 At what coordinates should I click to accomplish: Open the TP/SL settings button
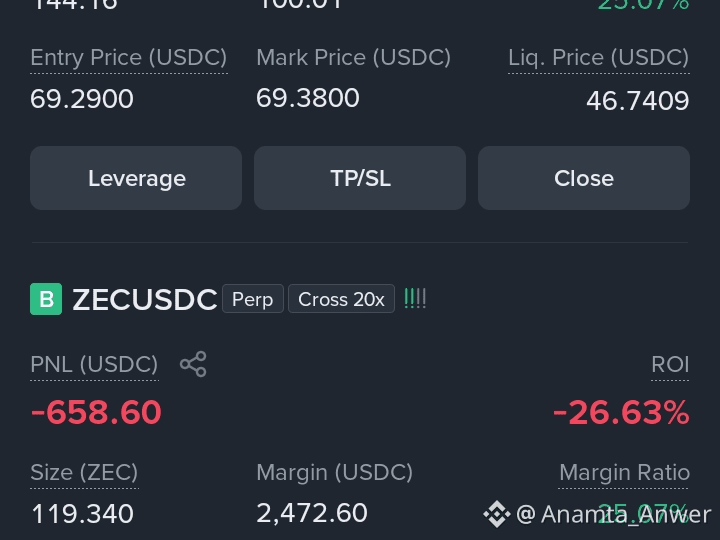360,178
